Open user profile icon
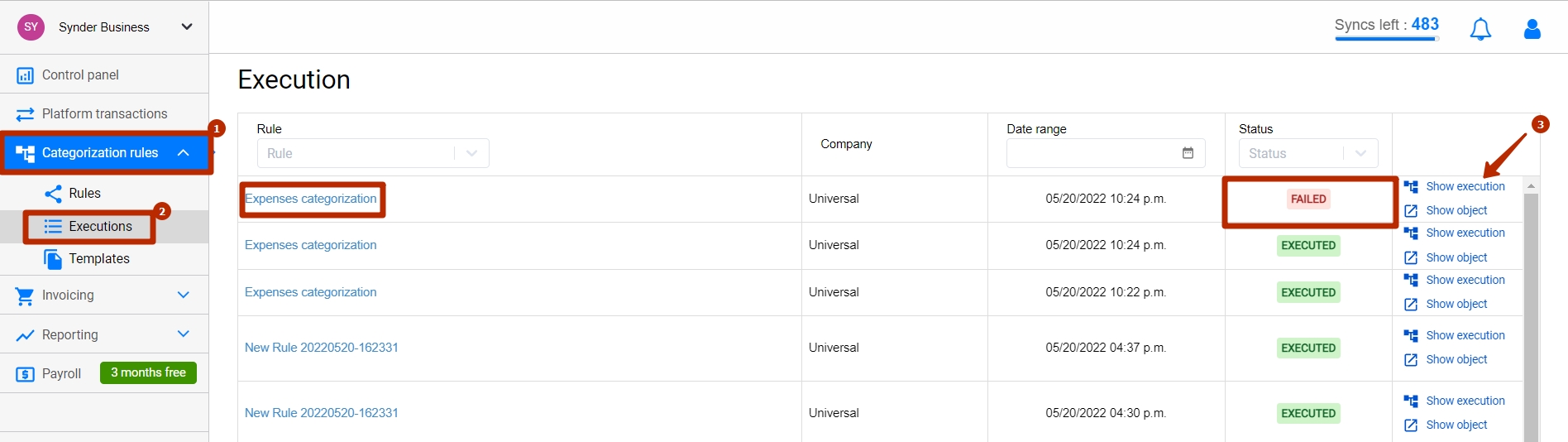1568x442 pixels. pos(1532,29)
